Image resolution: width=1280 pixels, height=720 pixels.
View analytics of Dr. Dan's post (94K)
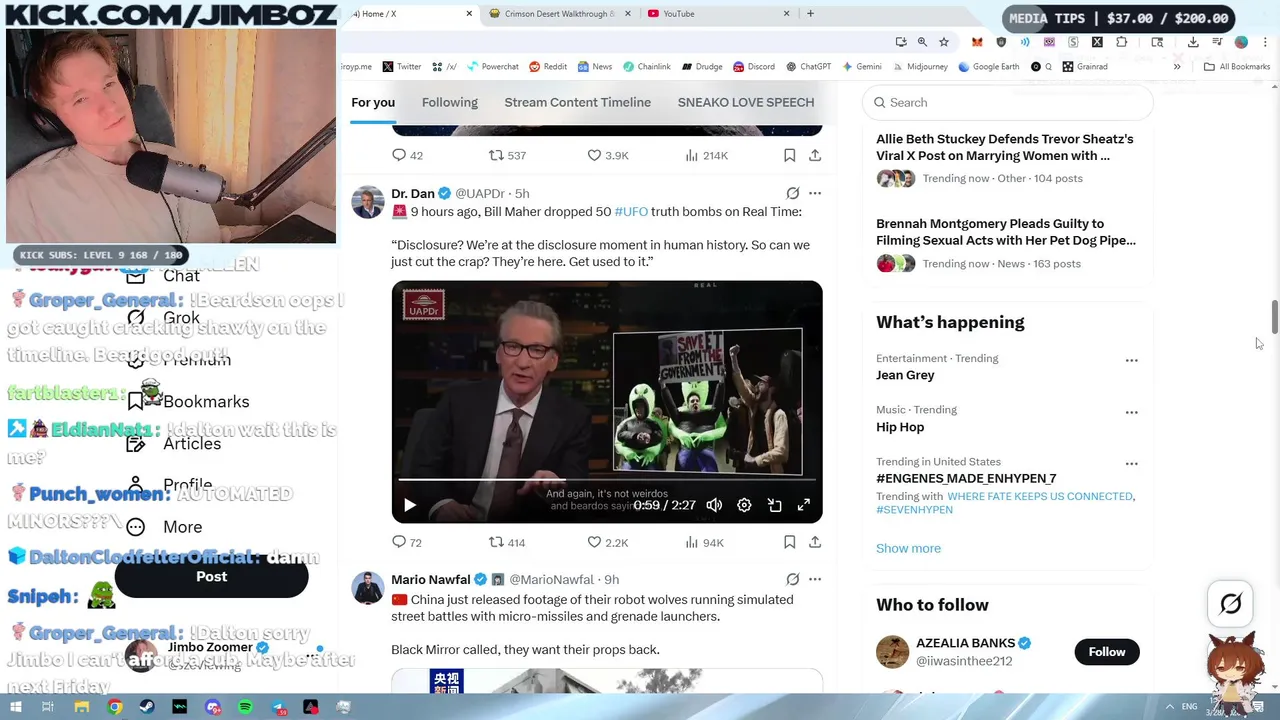coord(704,542)
